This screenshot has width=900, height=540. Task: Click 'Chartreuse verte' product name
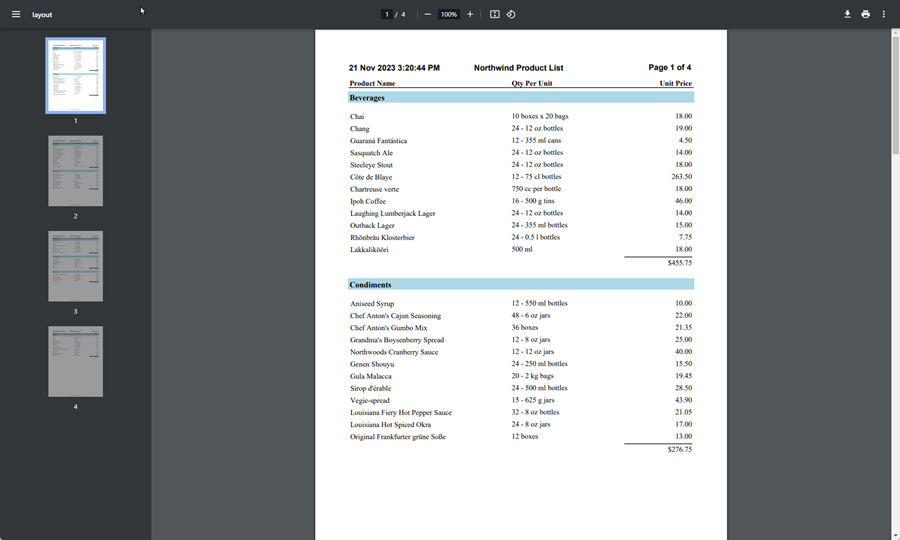374,189
